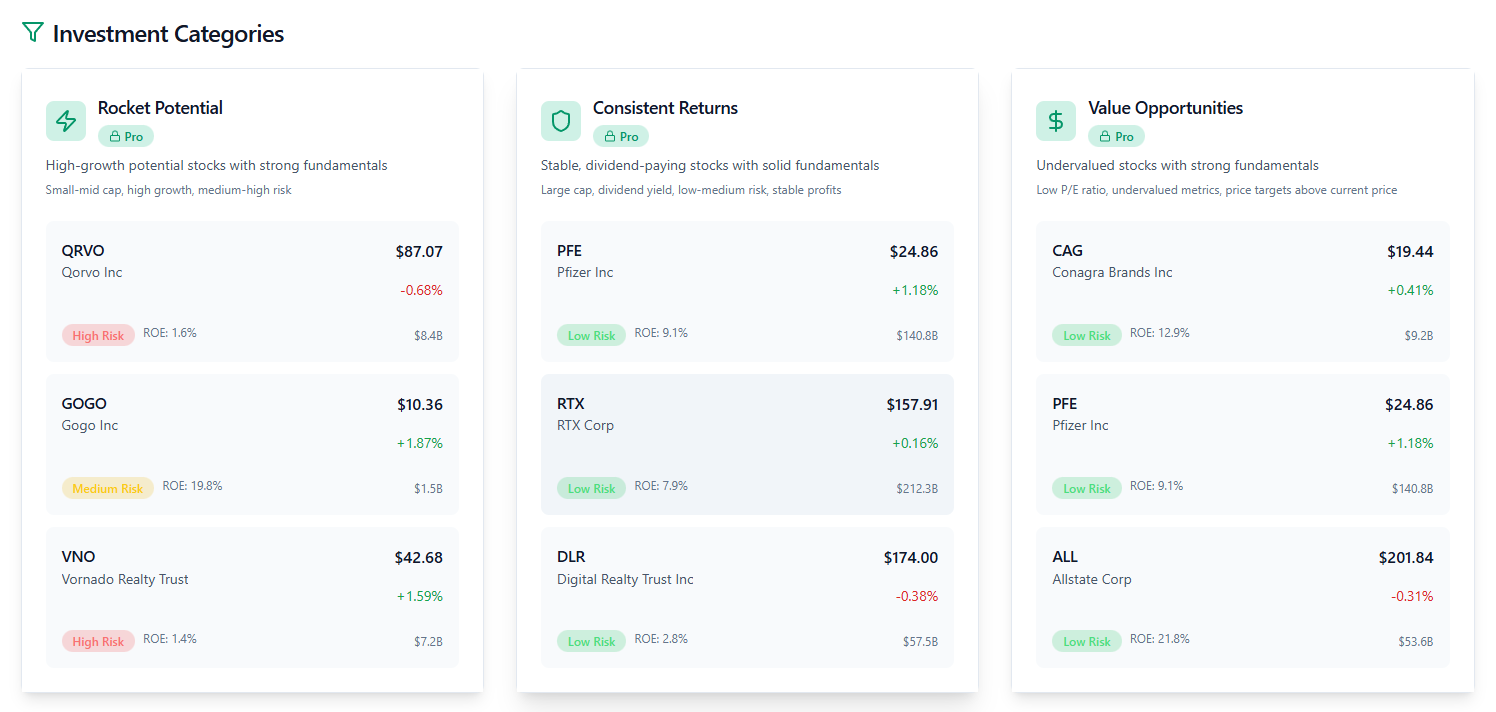Click the Low Risk badge on RTX
This screenshot has width=1496, height=712.
(591, 488)
